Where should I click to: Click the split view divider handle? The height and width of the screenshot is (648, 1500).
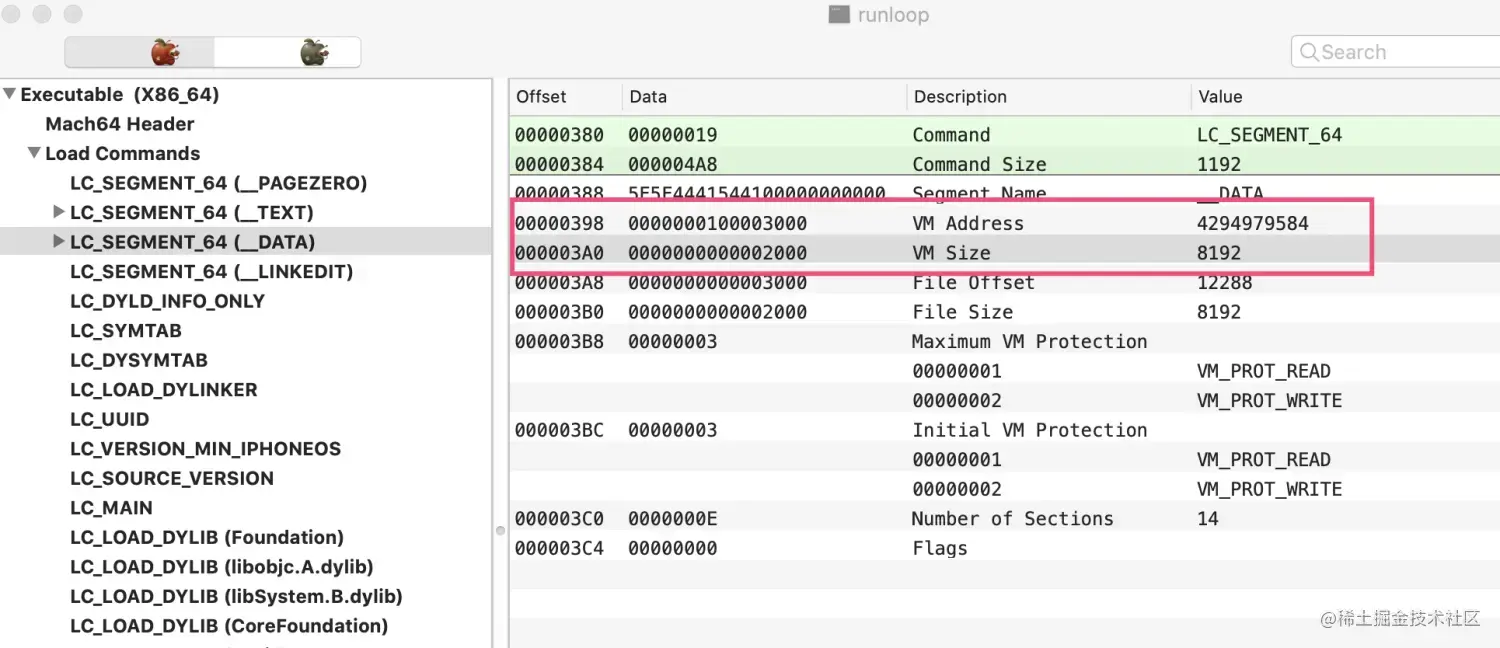click(x=500, y=530)
